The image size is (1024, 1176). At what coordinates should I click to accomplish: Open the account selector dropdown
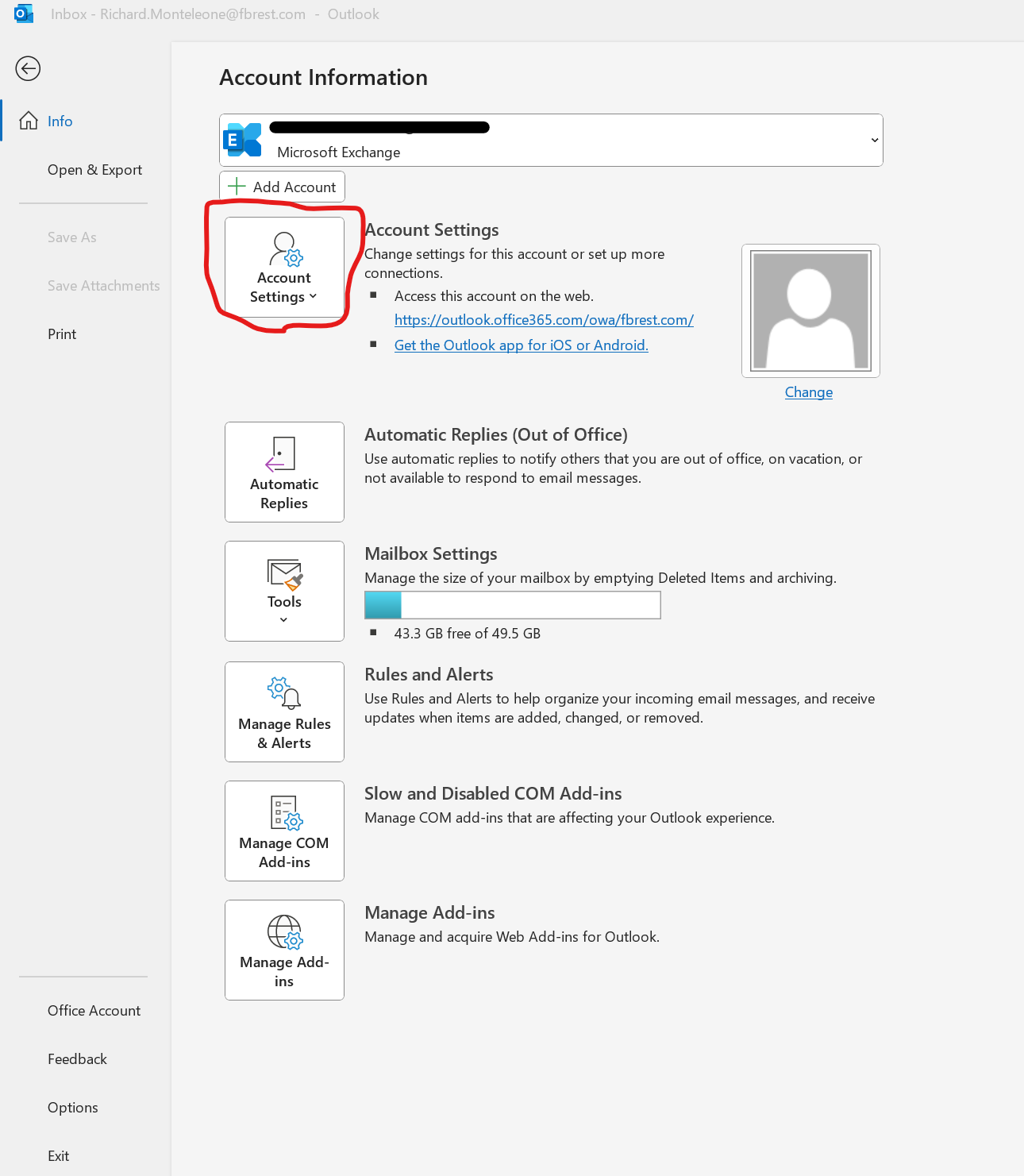[x=874, y=140]
